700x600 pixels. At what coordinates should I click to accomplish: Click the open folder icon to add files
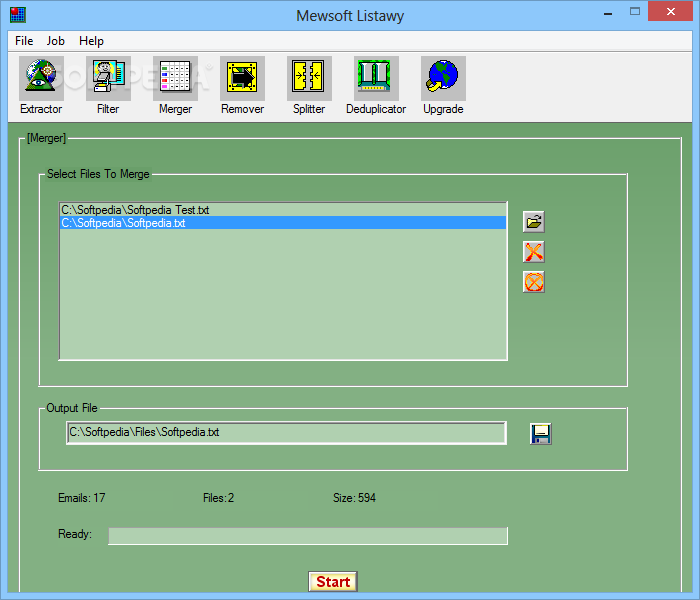[x=533, y=221]
